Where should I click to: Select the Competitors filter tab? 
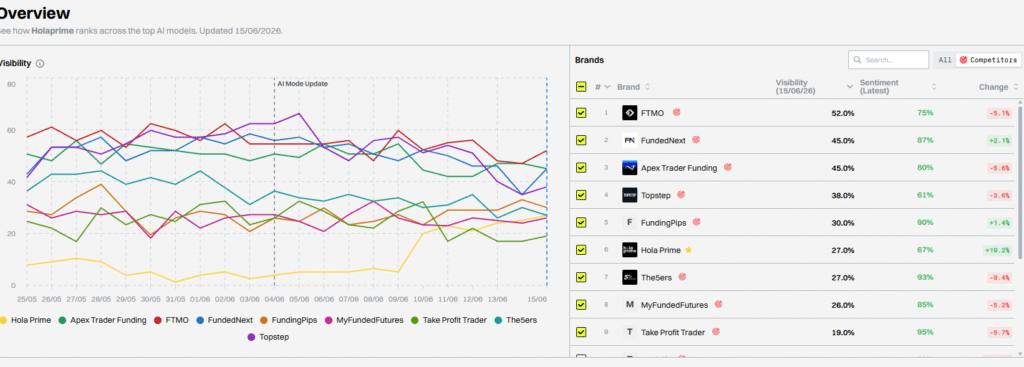click(988, 60)
